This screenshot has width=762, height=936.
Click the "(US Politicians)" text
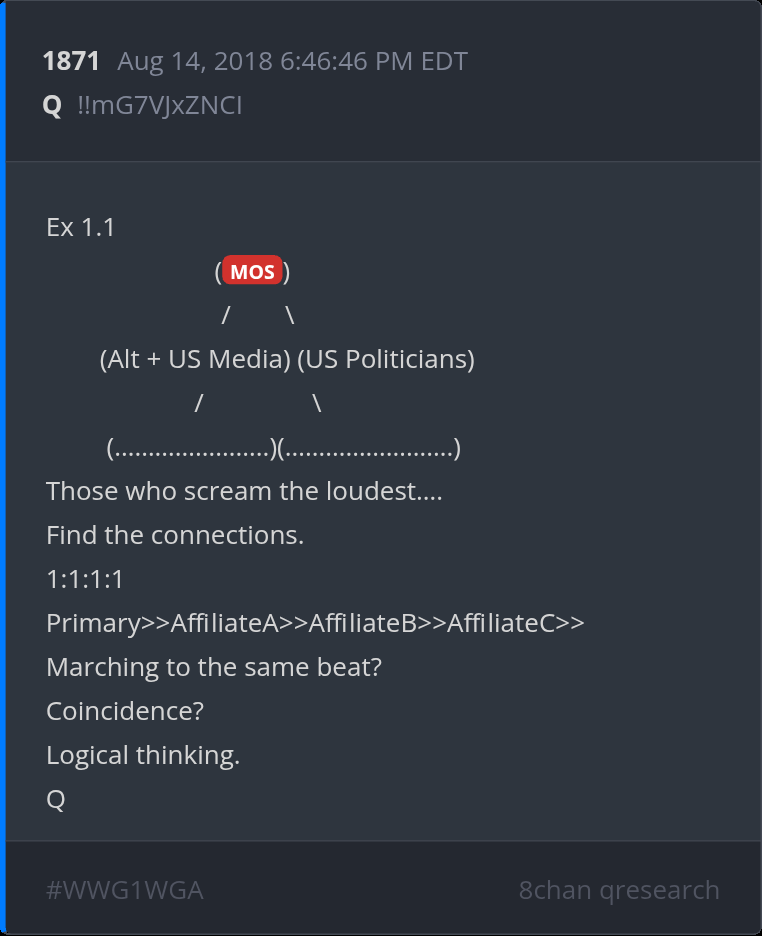pos(386,359)
